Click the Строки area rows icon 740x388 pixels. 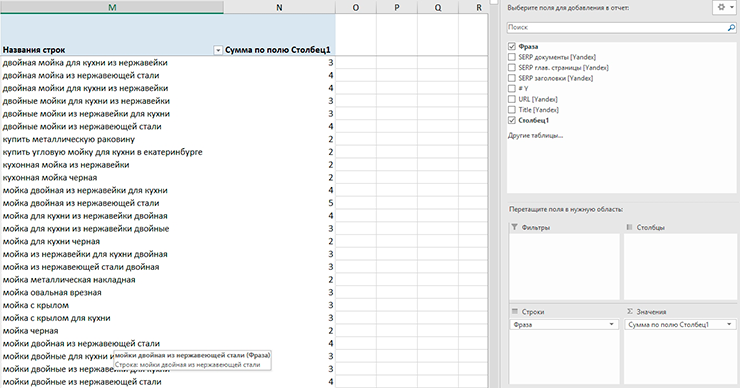click(x=514, y=312)
